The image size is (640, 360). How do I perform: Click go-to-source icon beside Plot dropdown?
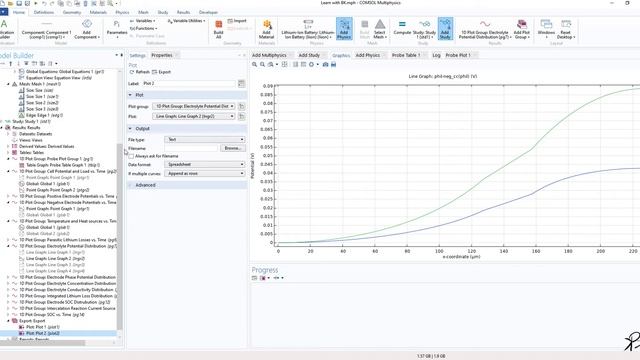(242, 116)
